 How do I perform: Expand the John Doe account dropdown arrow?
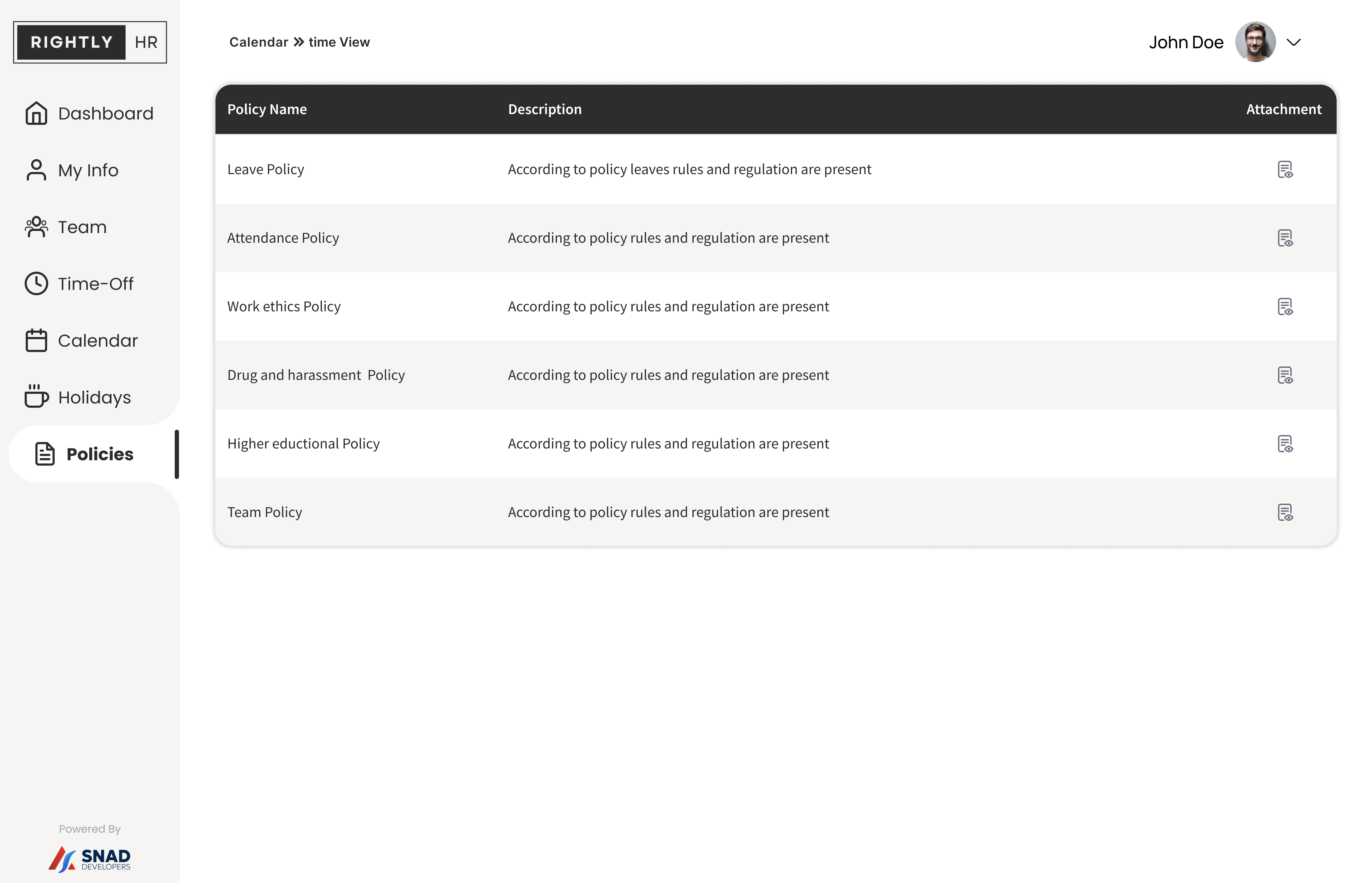tap(1293, 42)
